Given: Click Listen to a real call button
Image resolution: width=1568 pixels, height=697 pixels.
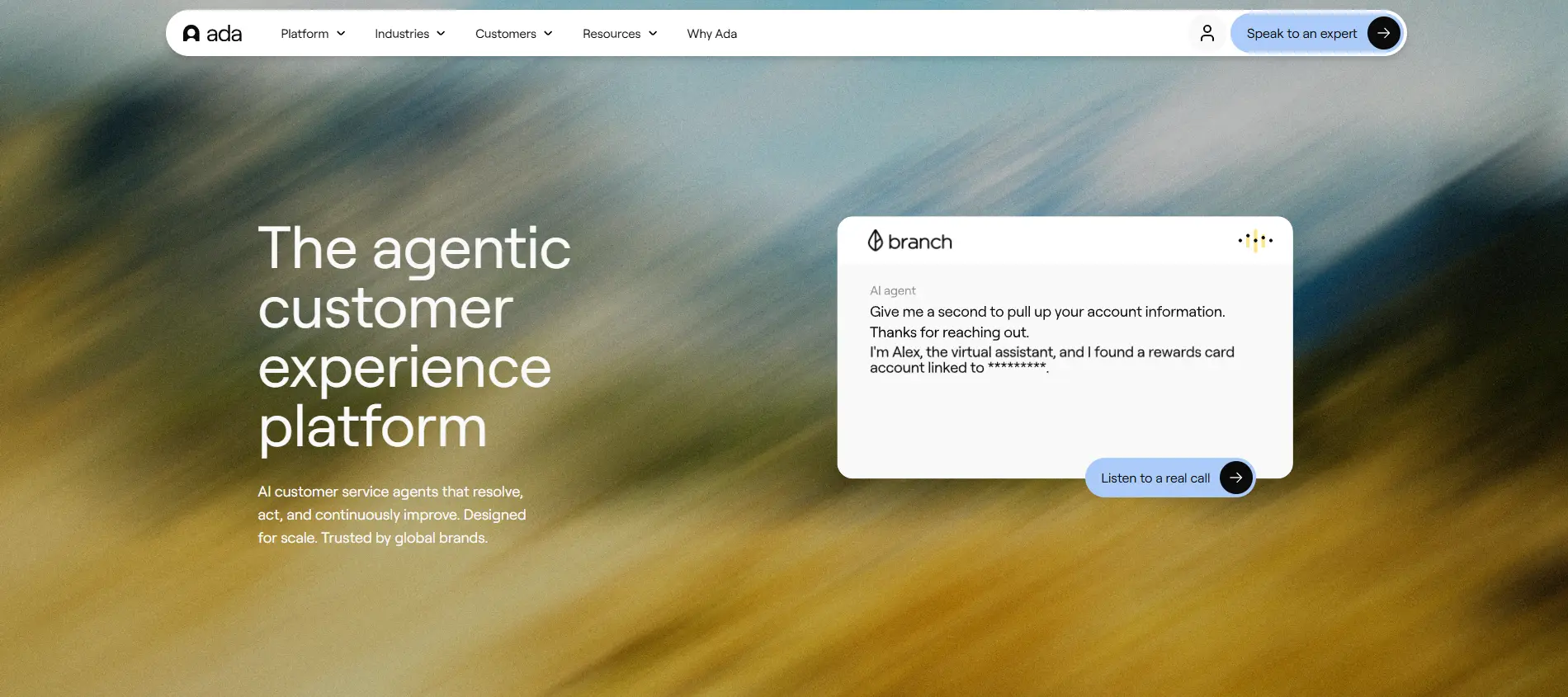Looking at the screenshot, I should point(1169,478).
